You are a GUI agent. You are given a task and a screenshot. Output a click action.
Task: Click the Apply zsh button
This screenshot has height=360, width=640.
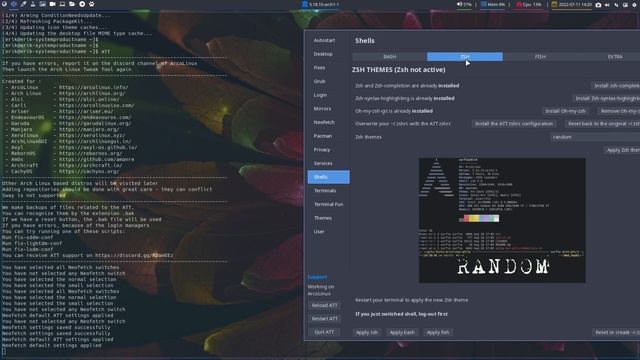[367, 333]
